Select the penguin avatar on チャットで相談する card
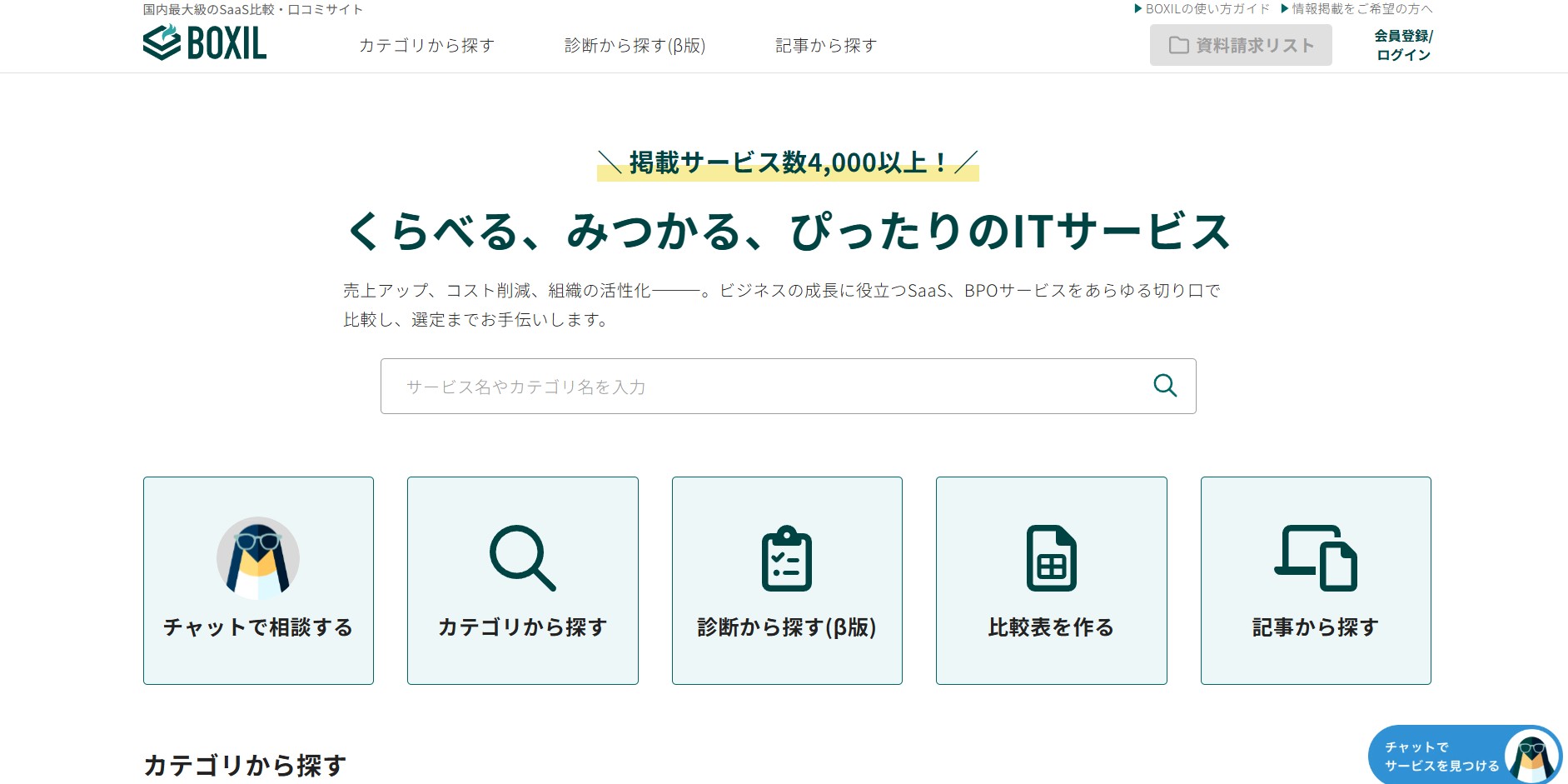The width and height of the screenshot is (1568, 784). click(257, 557)
